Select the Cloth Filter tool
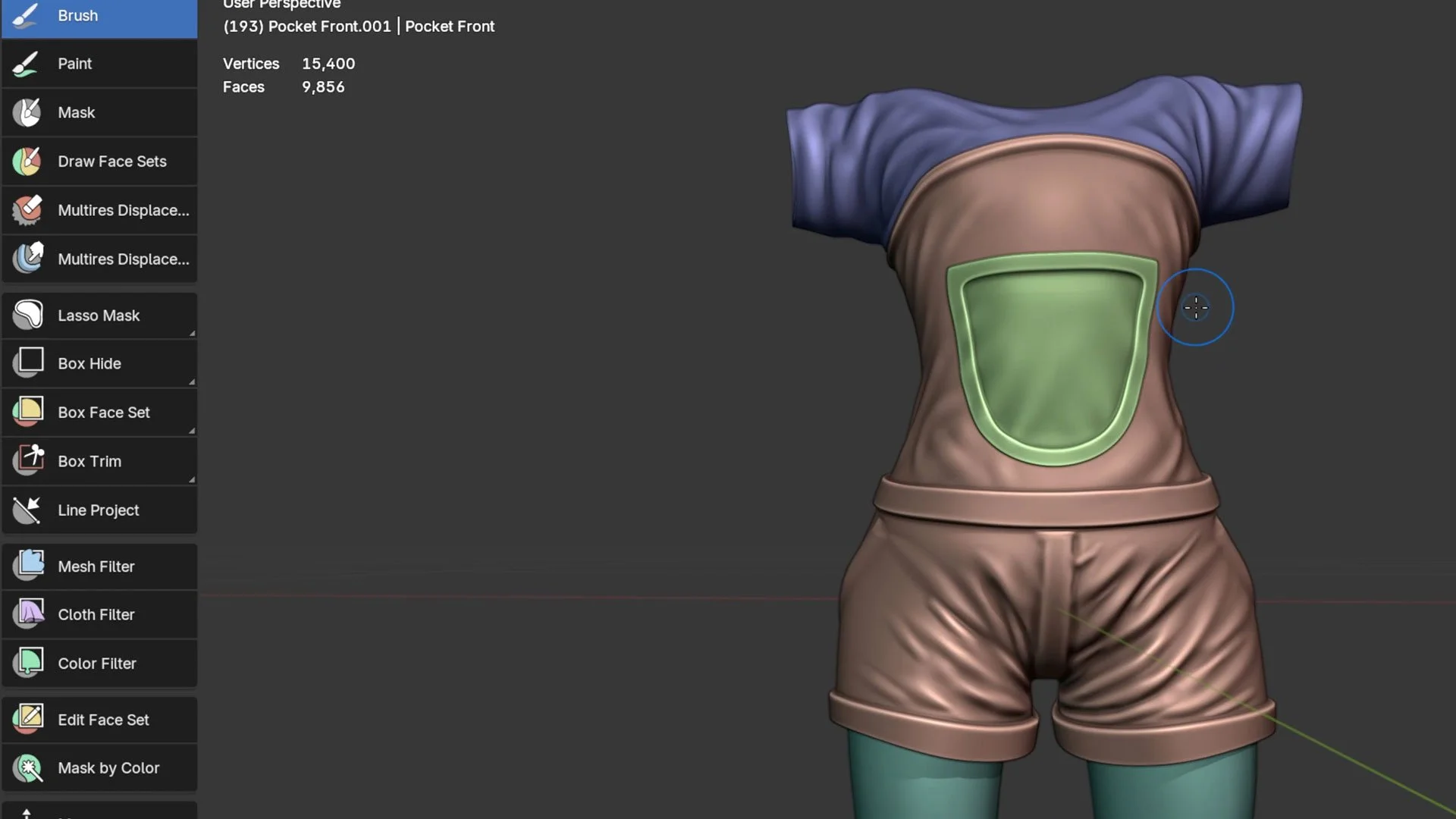 (99, 615)
